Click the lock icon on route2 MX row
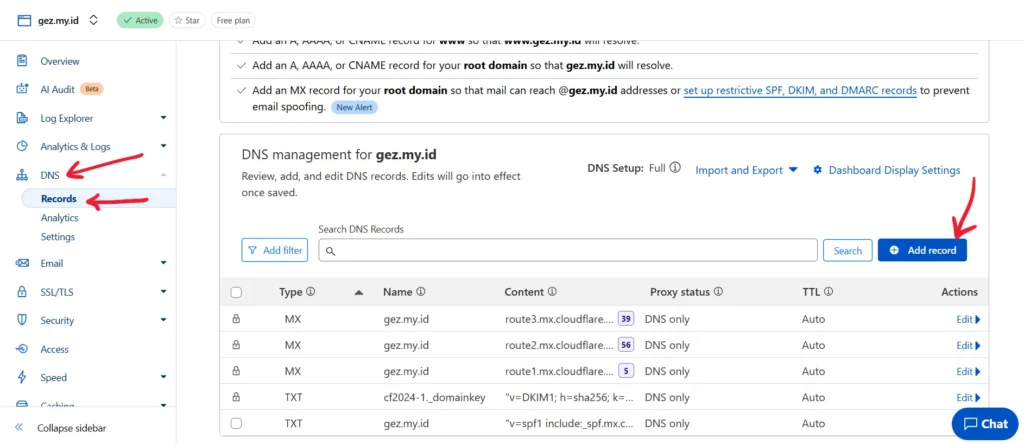 coord(236,345)
